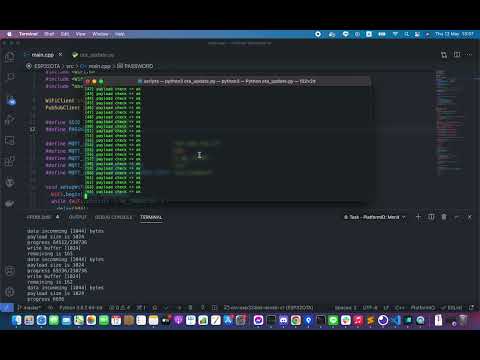480x360 pixels.
Task: Click PlatformIO home icon in status bar
Action: click(x=155, y=308)
